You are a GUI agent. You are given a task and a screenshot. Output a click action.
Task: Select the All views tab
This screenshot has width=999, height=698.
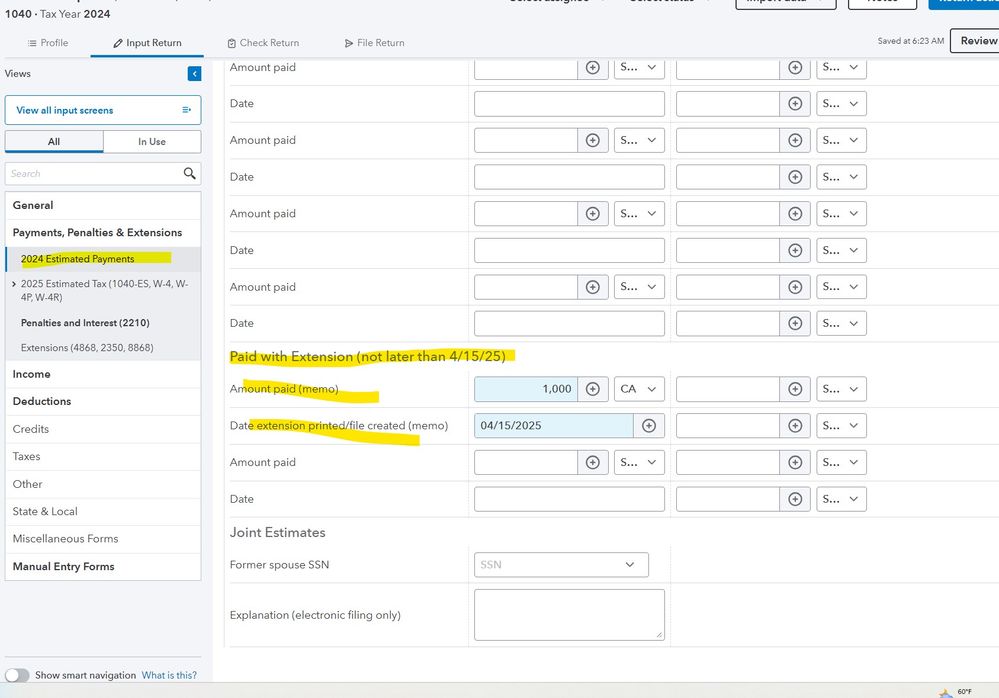(x=54, y=141)
